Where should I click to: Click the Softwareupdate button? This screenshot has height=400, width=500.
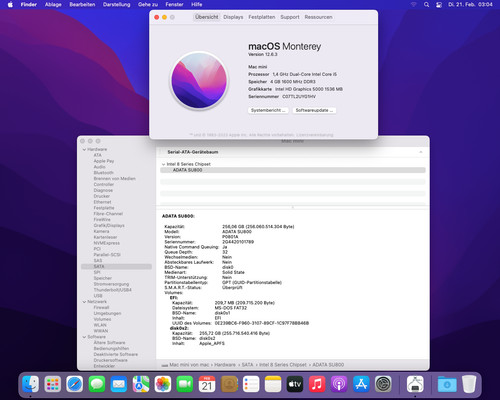pos(314,110)
